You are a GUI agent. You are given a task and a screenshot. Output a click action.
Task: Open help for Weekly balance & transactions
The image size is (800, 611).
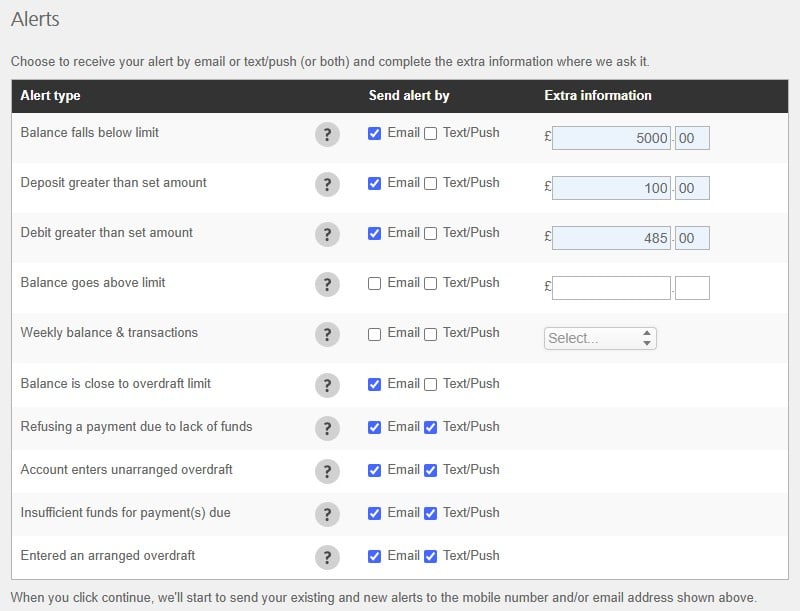[327, 335]
